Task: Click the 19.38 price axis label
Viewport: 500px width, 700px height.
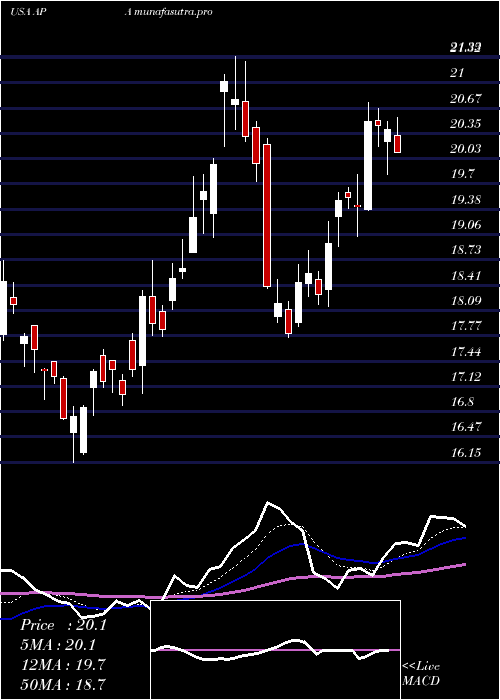Action: tap(466, 200)
